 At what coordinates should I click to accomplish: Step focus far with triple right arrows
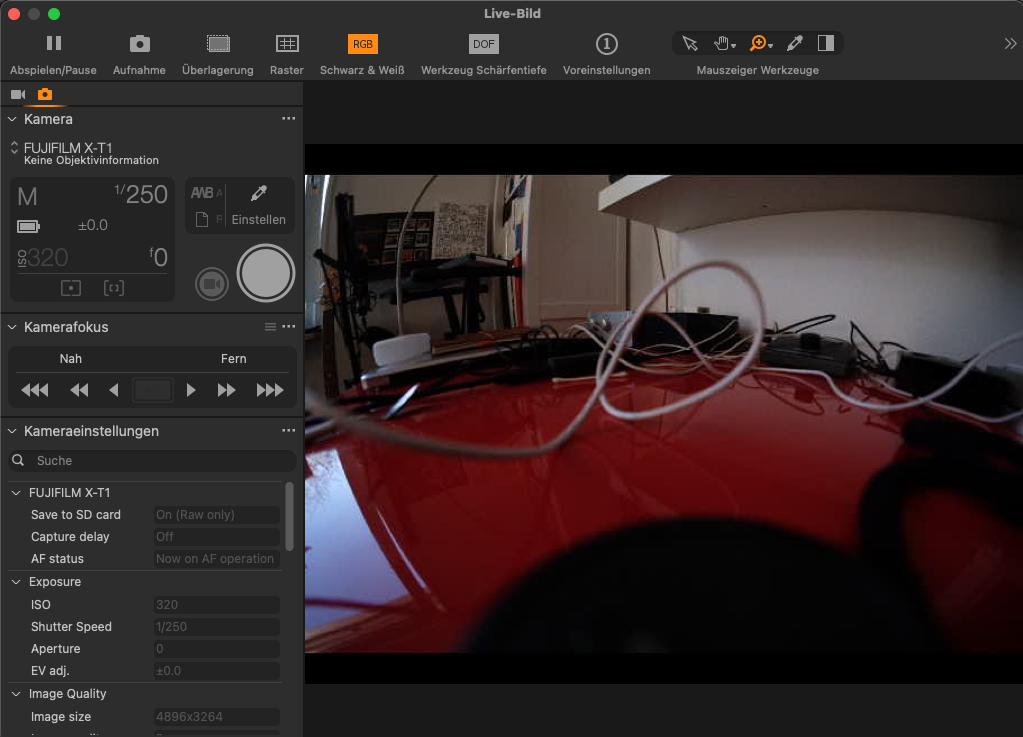coord(270,390)
